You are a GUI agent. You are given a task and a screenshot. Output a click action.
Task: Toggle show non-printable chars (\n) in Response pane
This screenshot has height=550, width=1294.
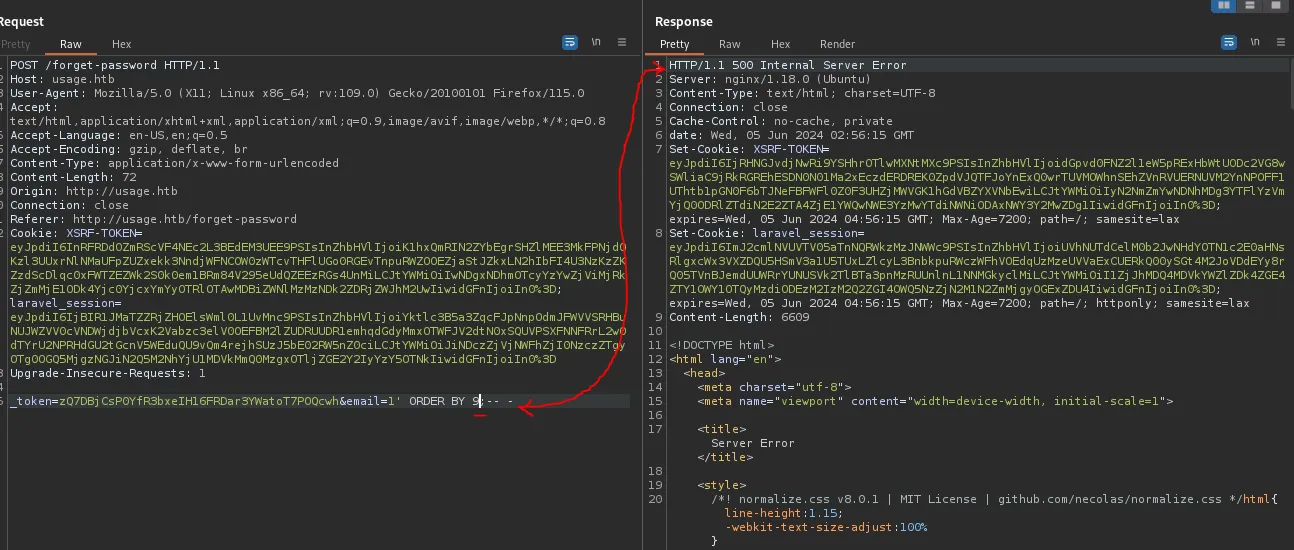1255,43
